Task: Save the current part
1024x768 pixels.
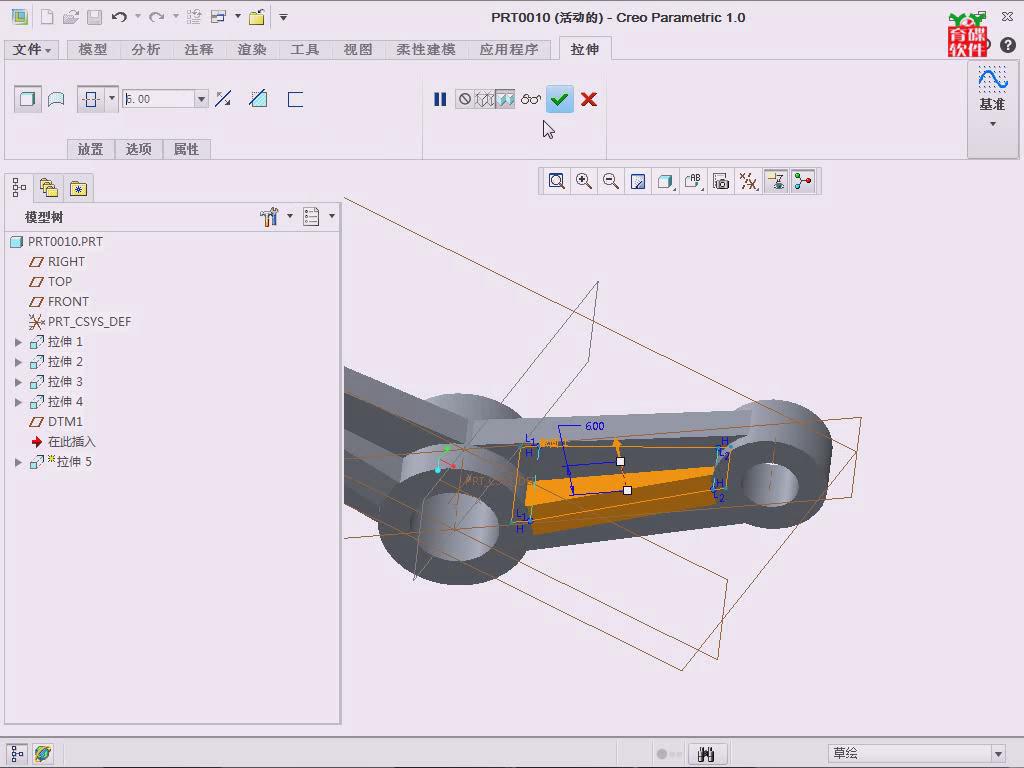Action: pos(95,17)
